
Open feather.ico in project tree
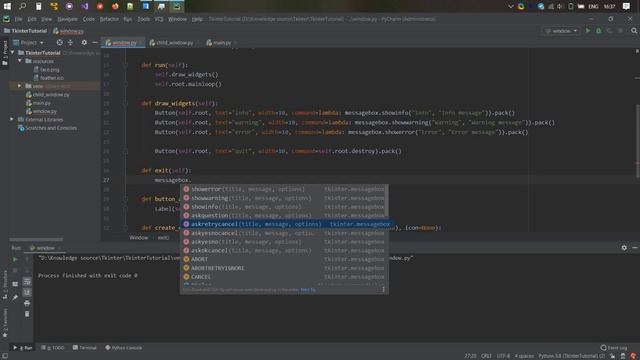click(x=49, y=78)
